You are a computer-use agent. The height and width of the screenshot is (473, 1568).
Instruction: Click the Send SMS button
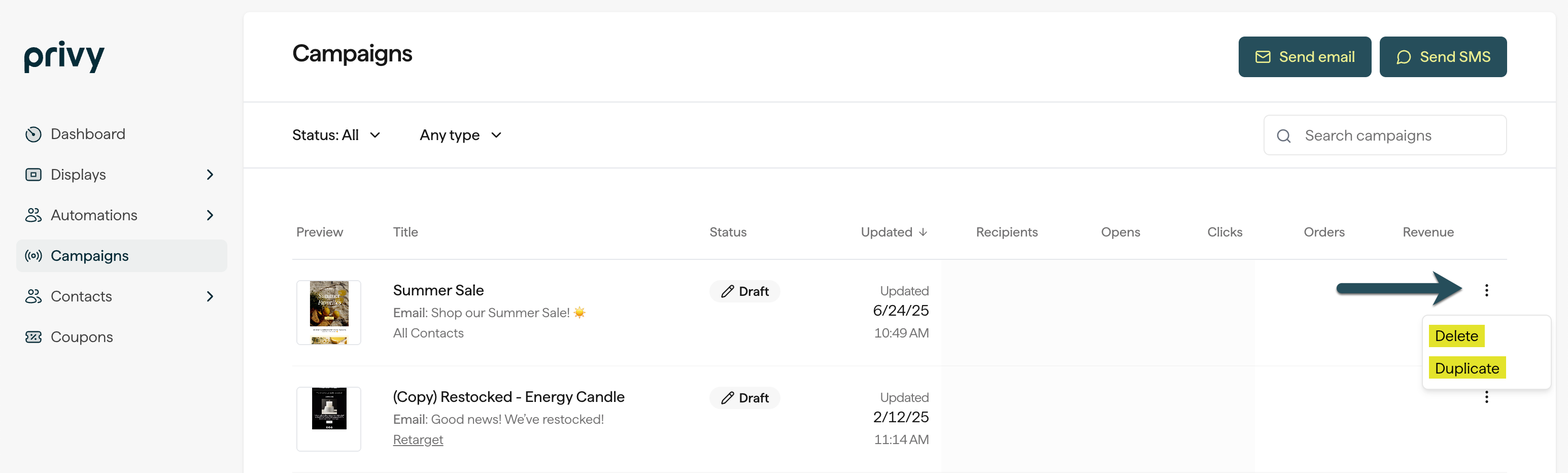pos(1443,57)
